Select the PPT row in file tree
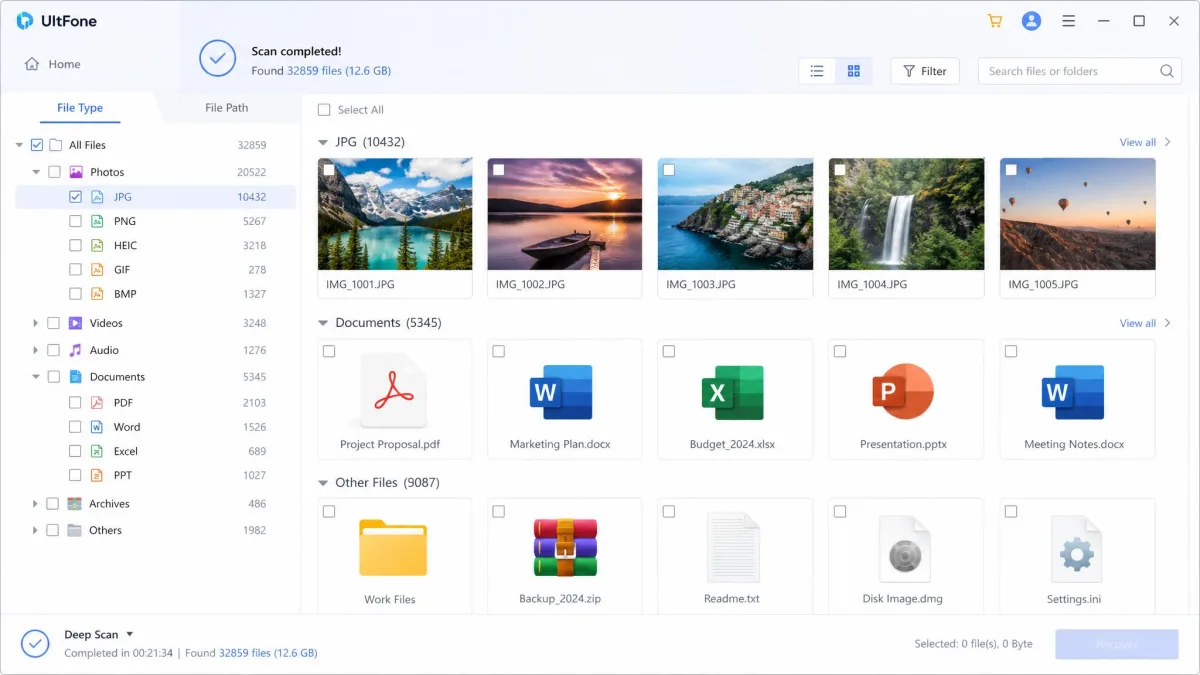The image size is (1200, 675). pos(156,475)
